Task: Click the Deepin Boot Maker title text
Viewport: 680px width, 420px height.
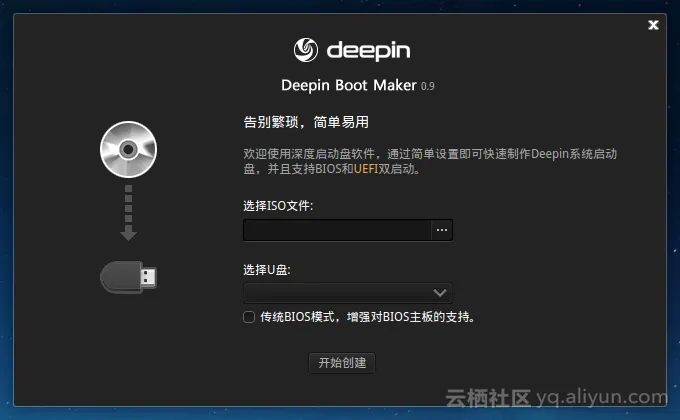Action: point(349,85)
